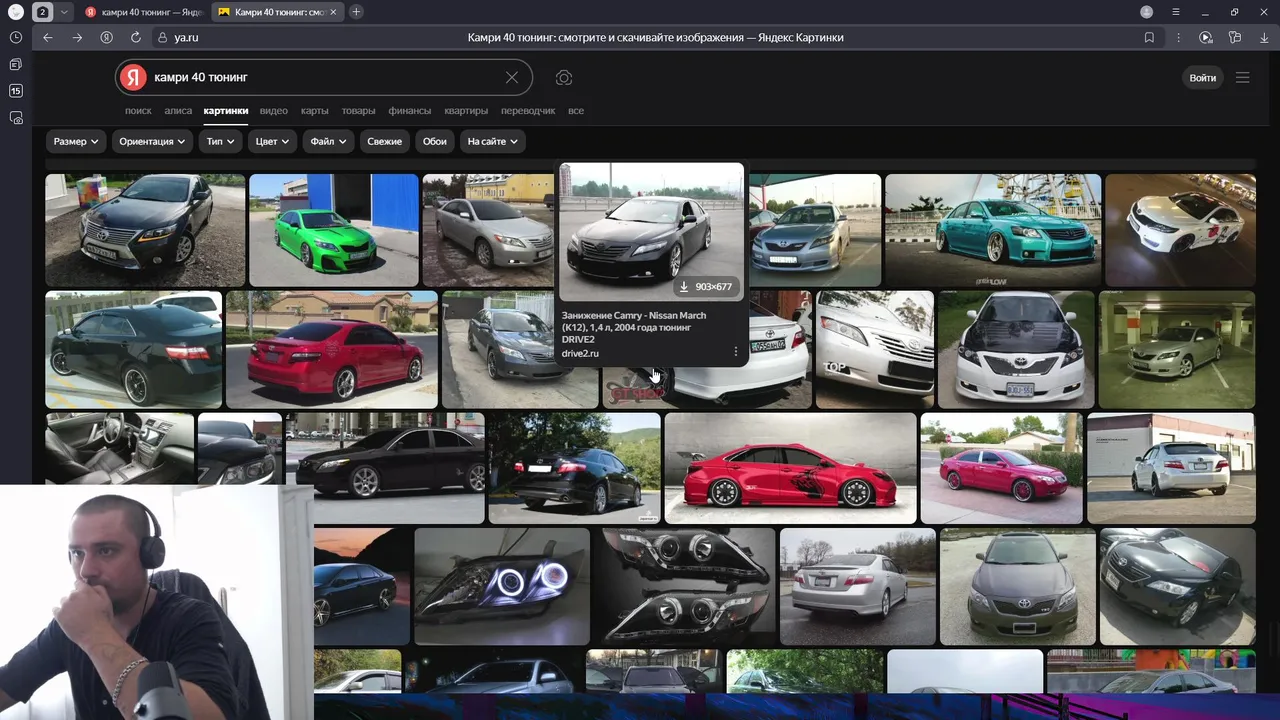Open the browser downloads panel
The width and height of the screenshot is (1280, 720).
coord(1264,37)
